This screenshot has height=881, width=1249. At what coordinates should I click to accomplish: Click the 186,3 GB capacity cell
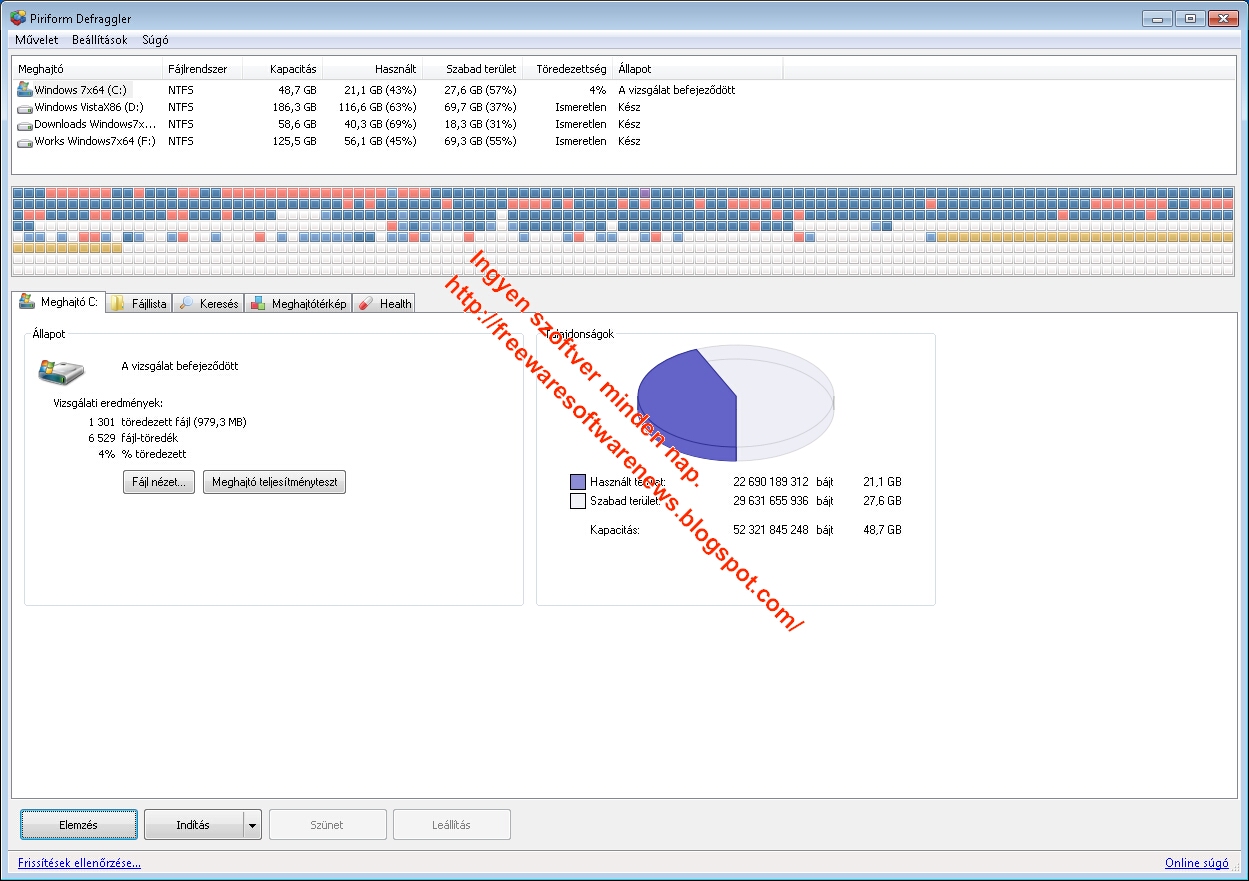(293, 107)
